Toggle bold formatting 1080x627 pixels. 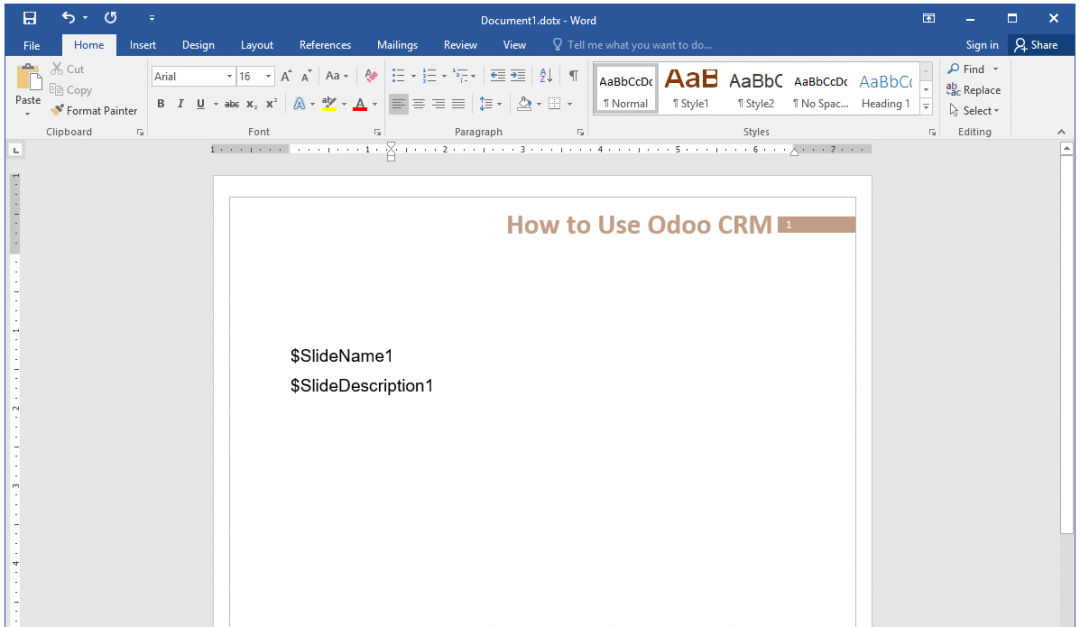(160, 103)
